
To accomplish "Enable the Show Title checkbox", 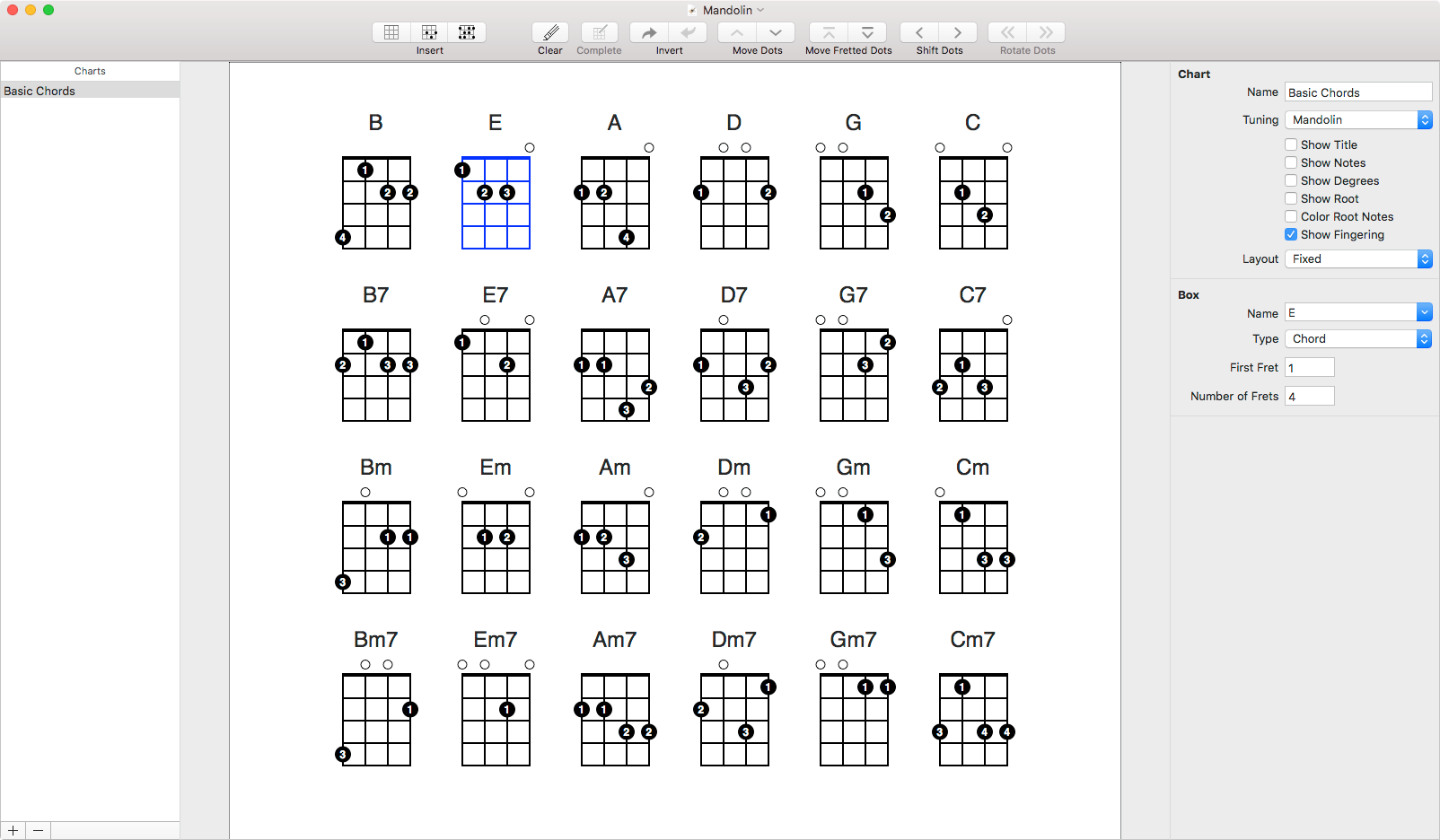I will [1291, 144].
